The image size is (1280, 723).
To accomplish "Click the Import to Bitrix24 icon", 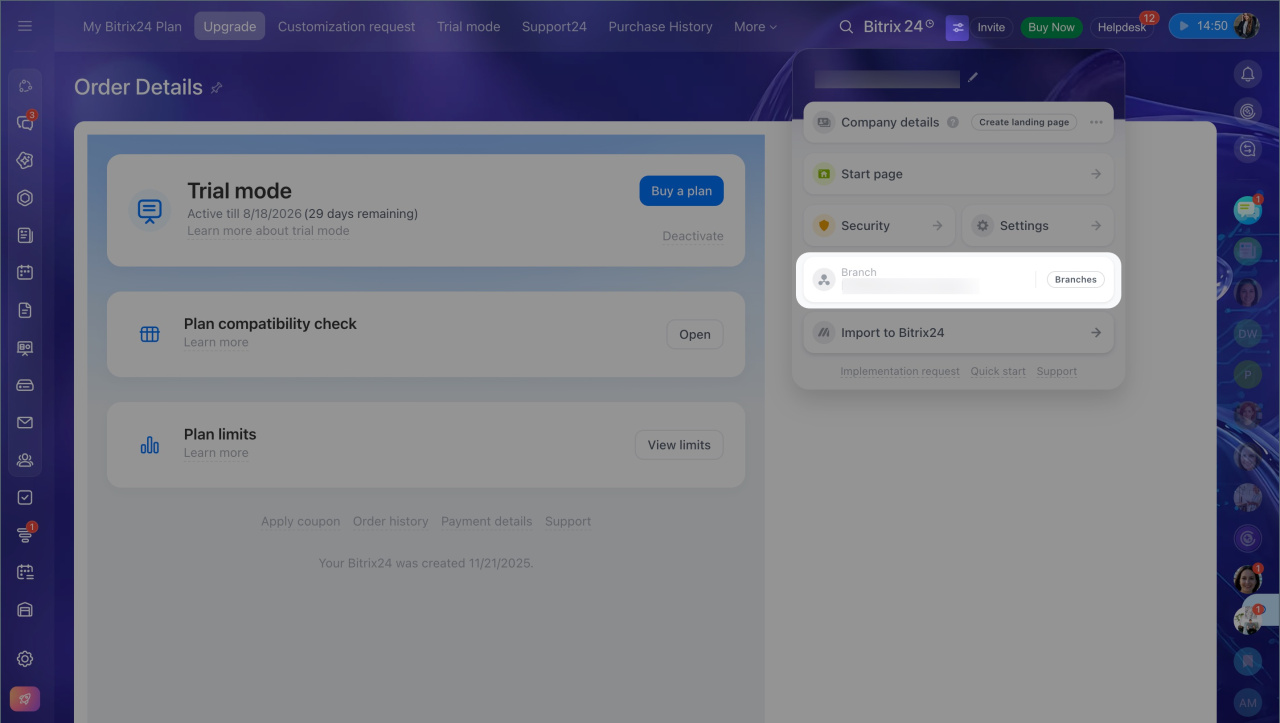I will (x=824, y=333).
